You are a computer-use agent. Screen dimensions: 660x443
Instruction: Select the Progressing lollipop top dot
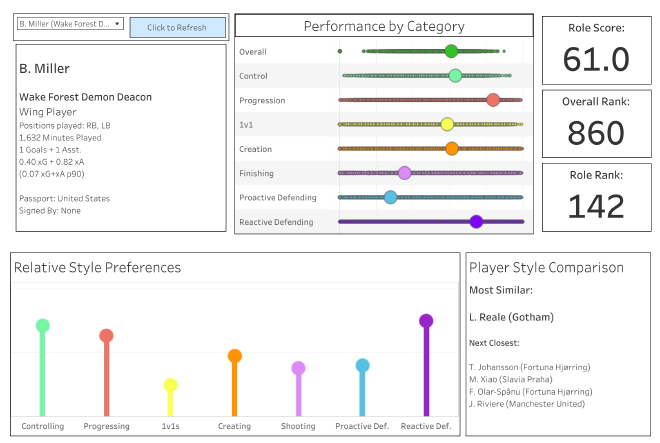click(106, 336)
